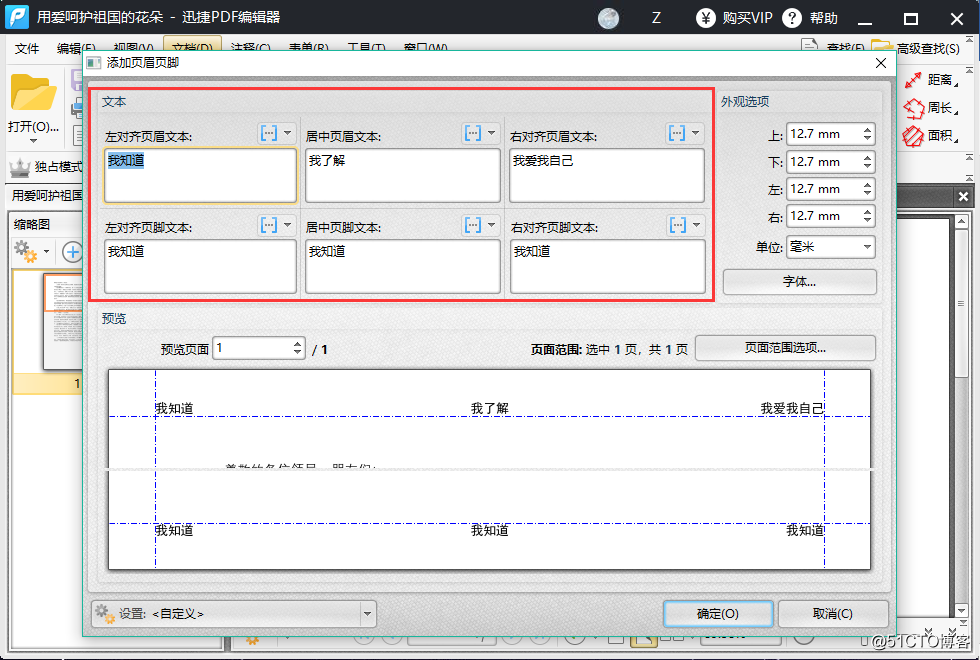Image resolution: width=980 pixels, height=660 pixels.
Task: Edit the left-aligned header text box
Action: [200, 175]
